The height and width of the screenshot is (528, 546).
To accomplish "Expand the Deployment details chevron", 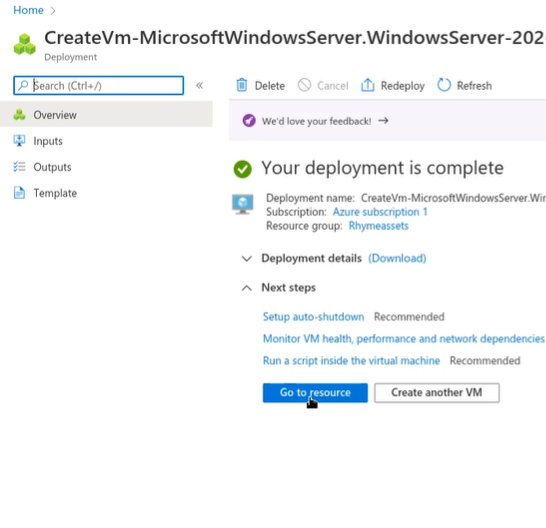I will [x=247, y=258].
